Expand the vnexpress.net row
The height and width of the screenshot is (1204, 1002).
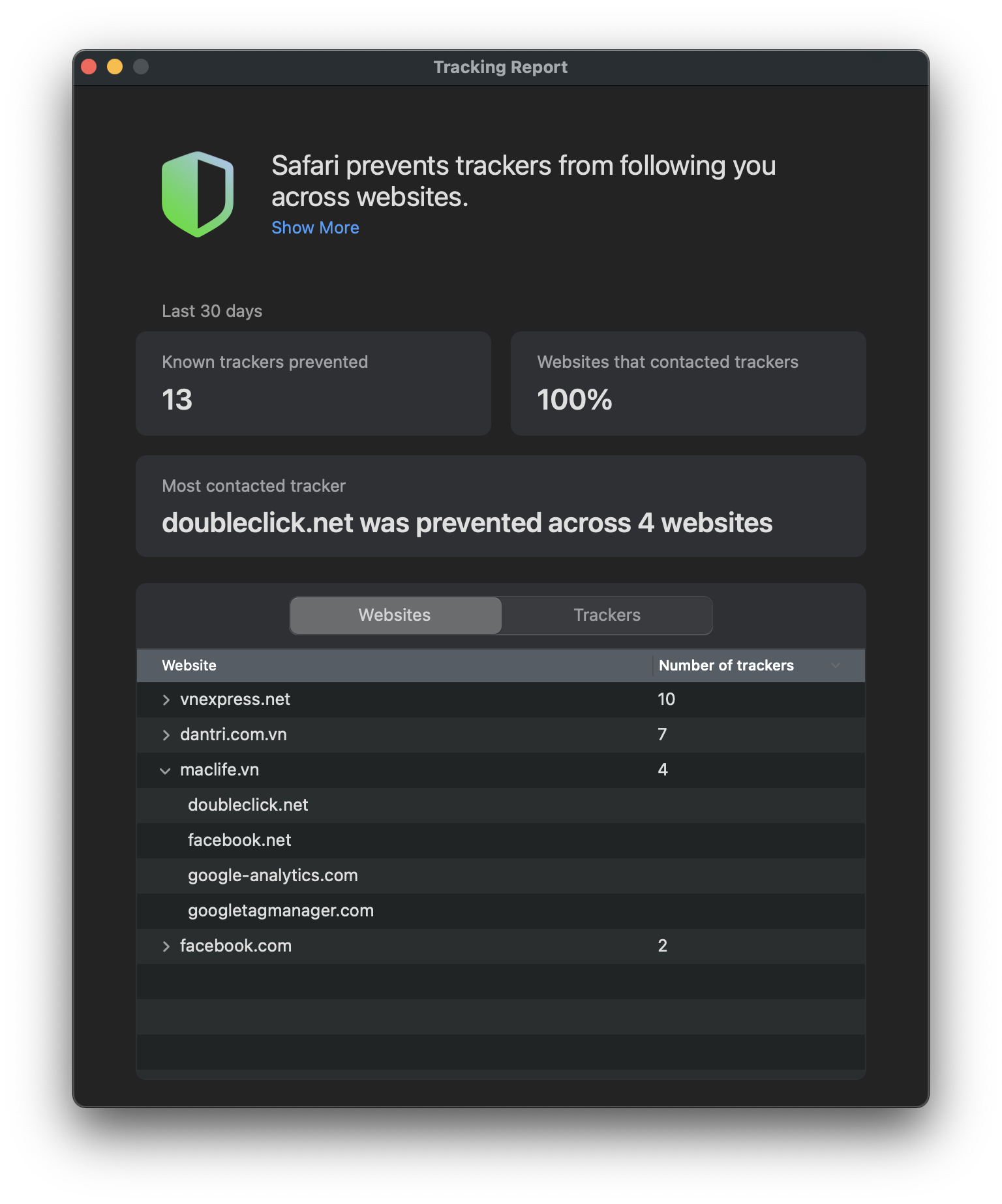coord(166,700)
